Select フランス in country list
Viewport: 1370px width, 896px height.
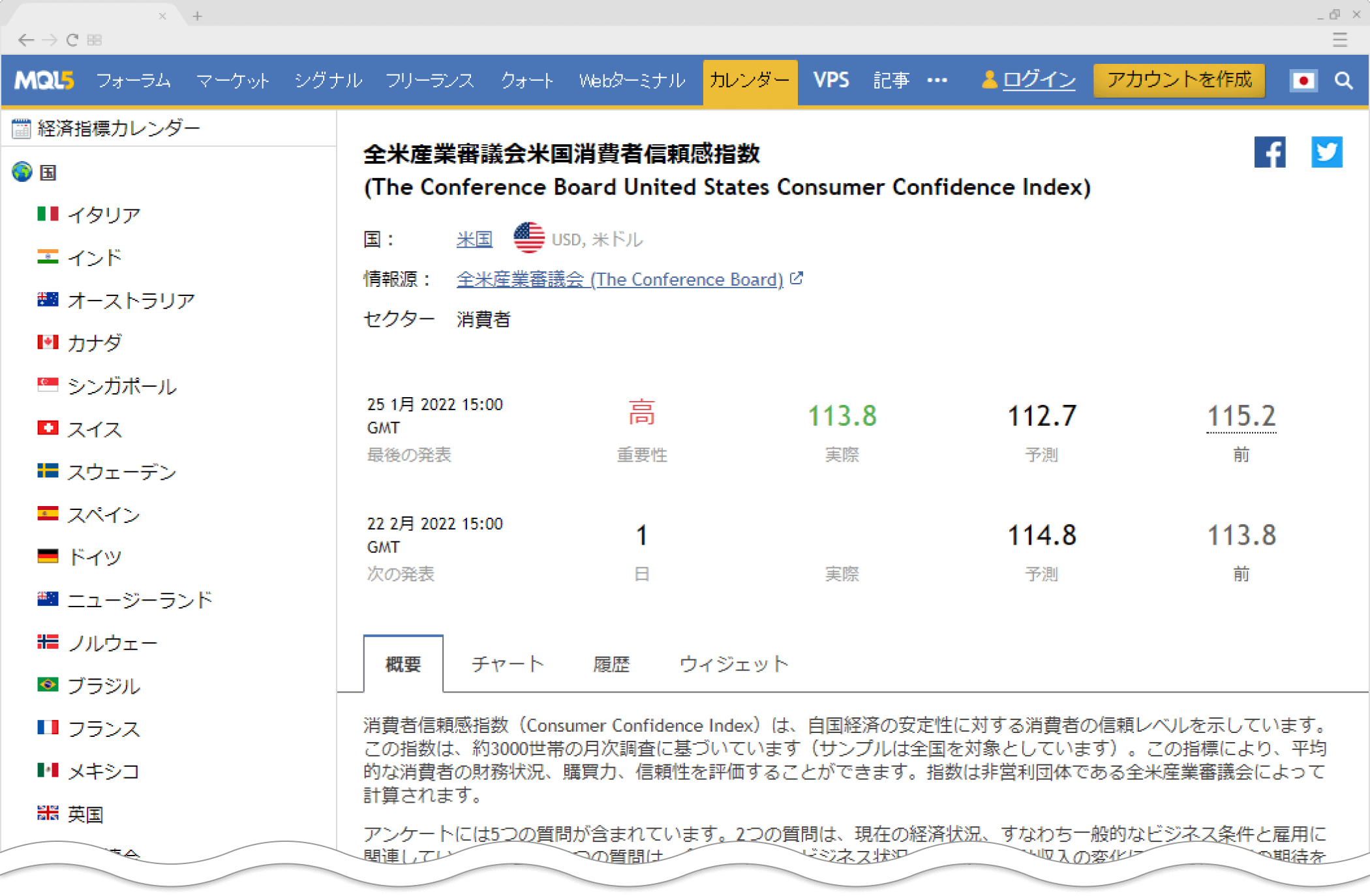click(x=104, y=728)
